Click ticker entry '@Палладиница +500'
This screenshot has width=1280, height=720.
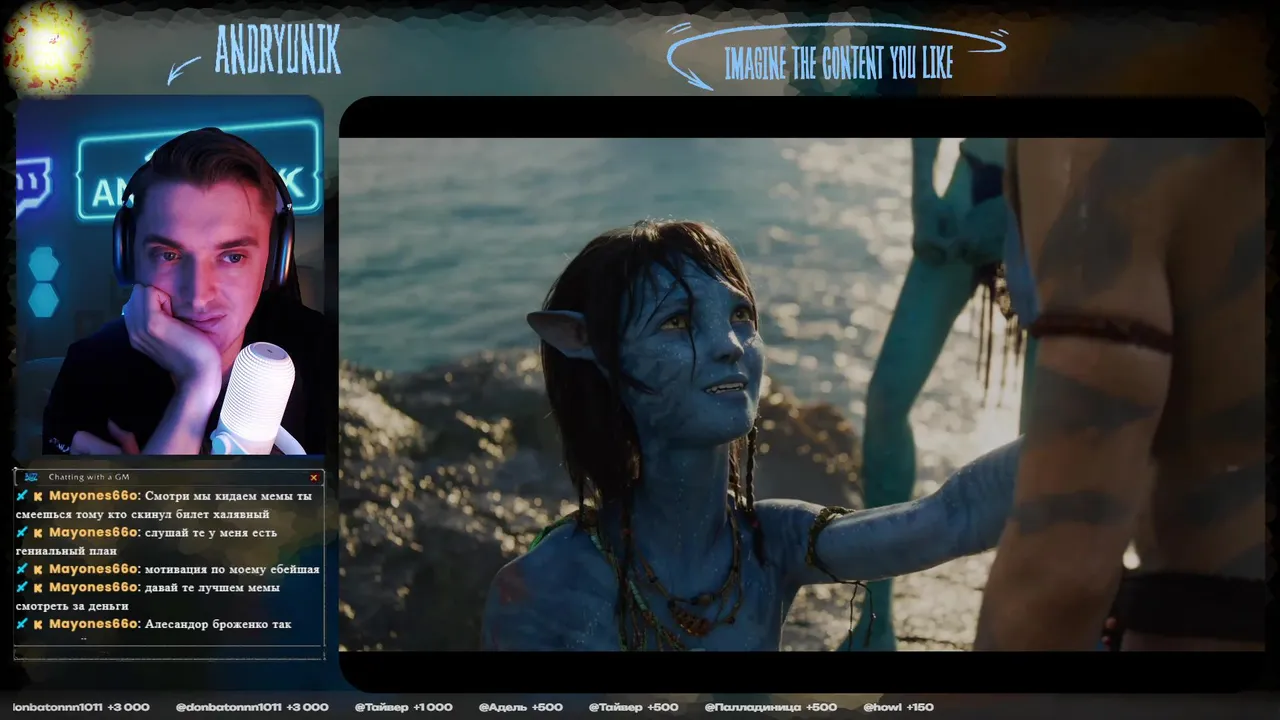(771, 707)
